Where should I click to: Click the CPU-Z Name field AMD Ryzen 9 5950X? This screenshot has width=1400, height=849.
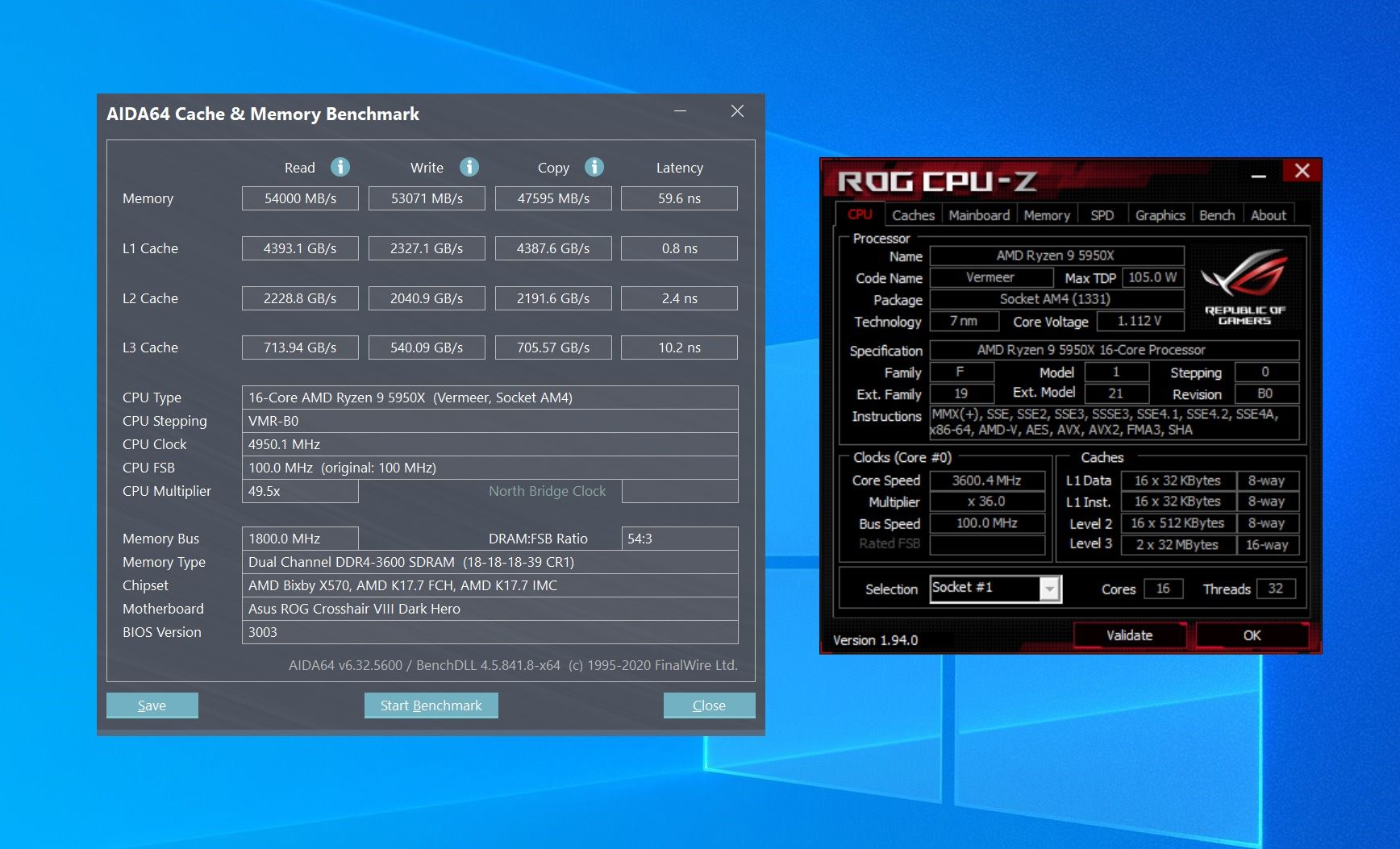pyautogui.click(x=1056, y=256)
